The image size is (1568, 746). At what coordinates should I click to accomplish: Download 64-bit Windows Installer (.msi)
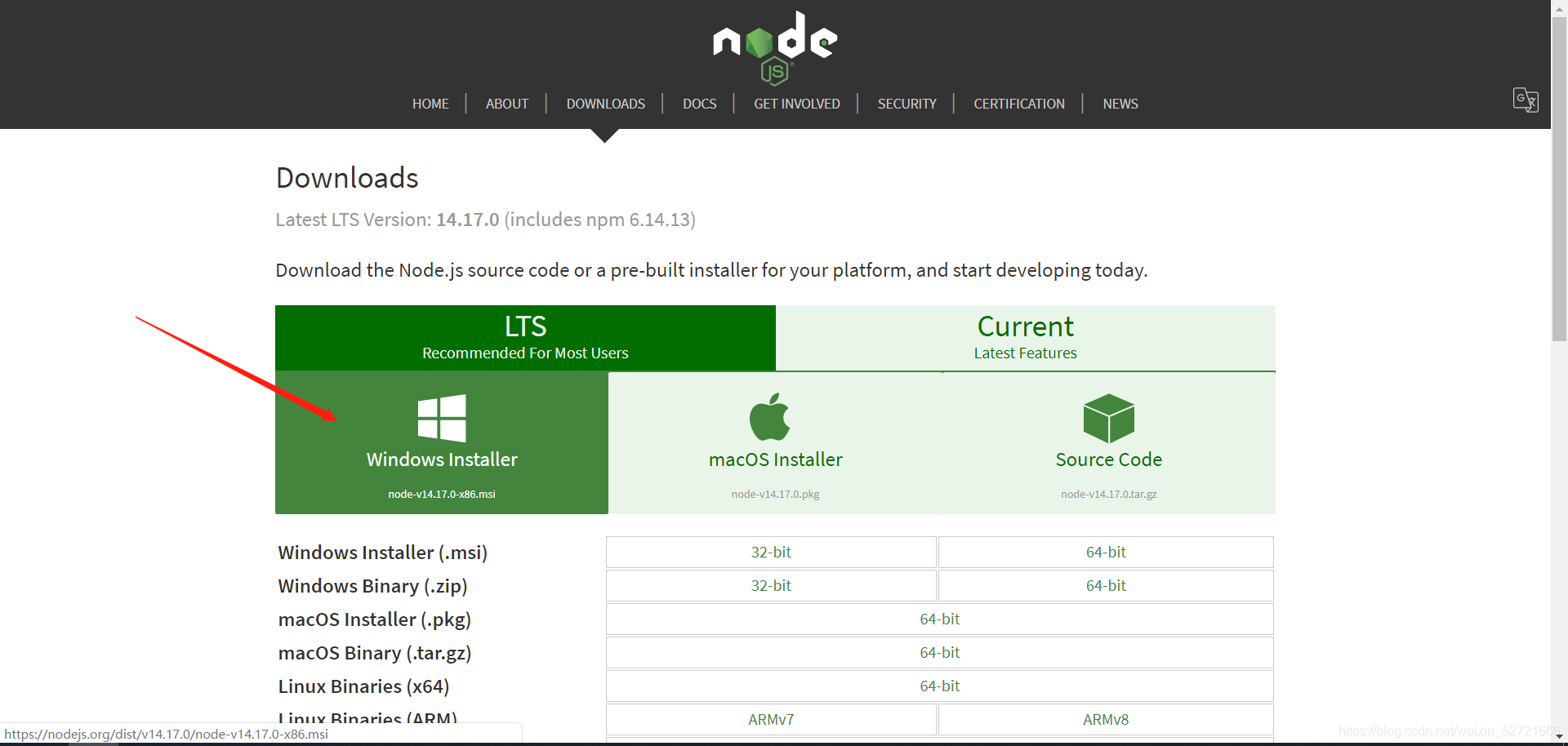1106,552
